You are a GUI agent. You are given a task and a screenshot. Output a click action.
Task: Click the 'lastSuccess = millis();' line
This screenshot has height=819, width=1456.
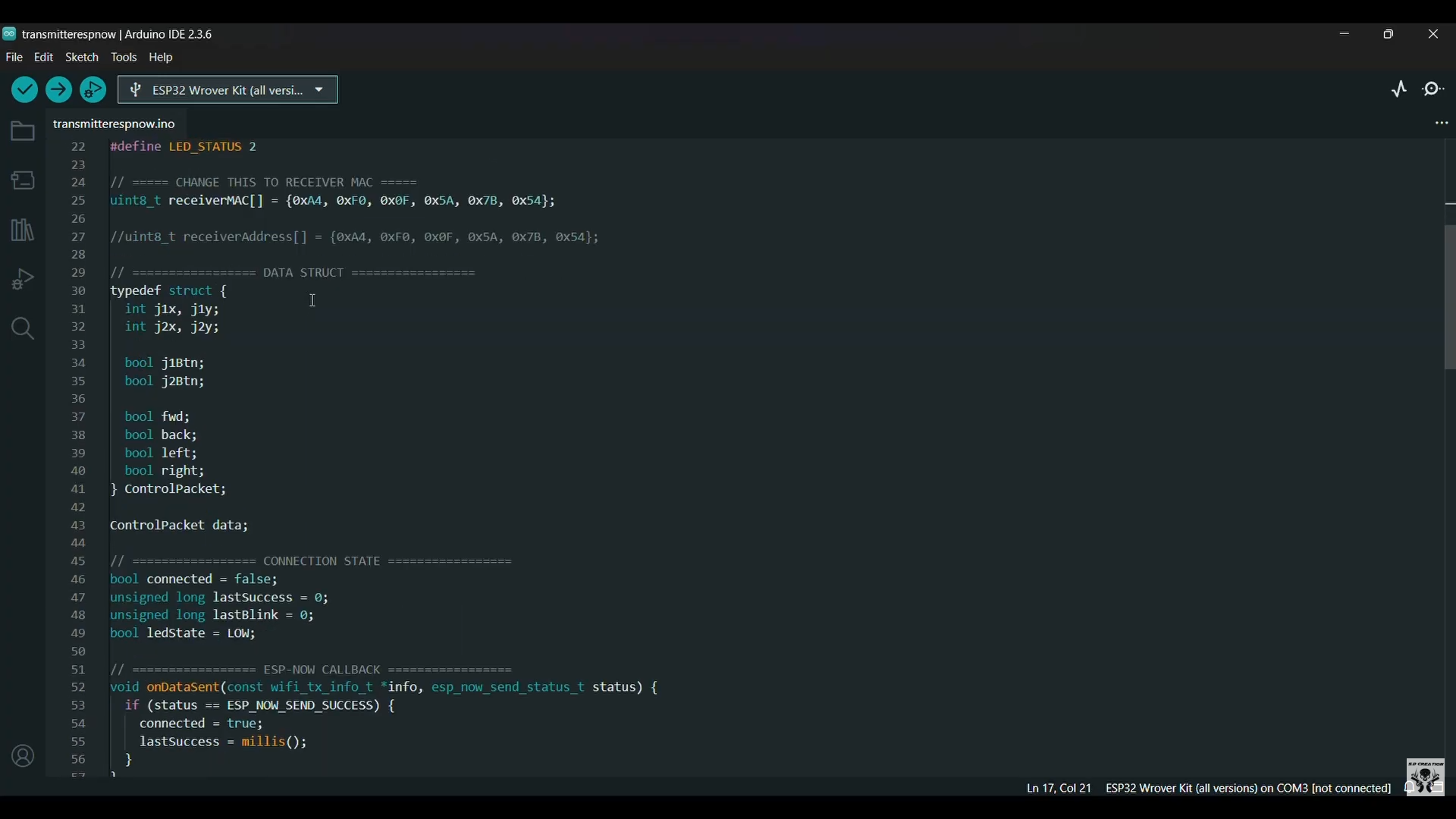224,742
